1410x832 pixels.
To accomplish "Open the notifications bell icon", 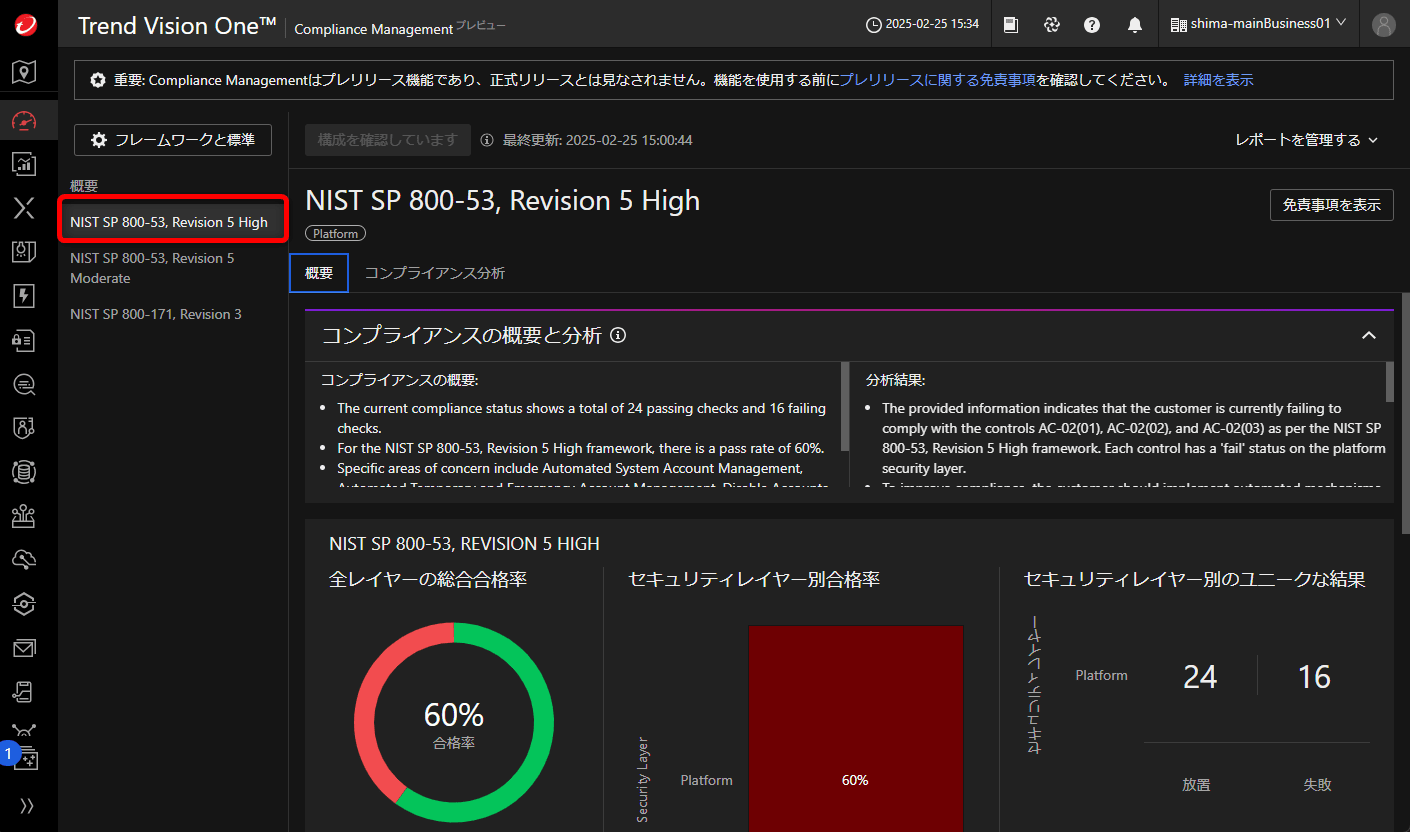I will pos(1135,25).
